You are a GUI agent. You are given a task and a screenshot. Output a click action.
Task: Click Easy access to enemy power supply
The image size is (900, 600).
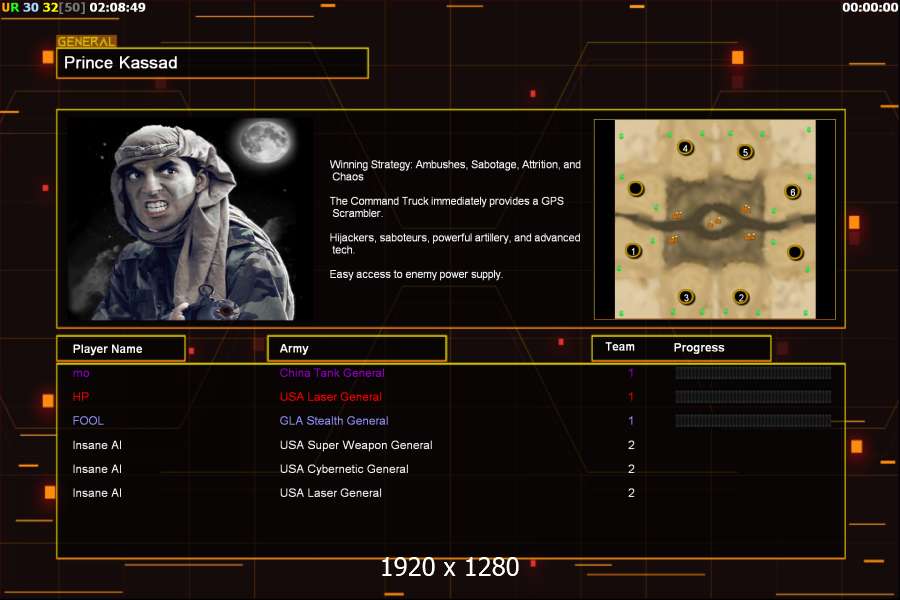pyautogui.click(x=416, y=274)
